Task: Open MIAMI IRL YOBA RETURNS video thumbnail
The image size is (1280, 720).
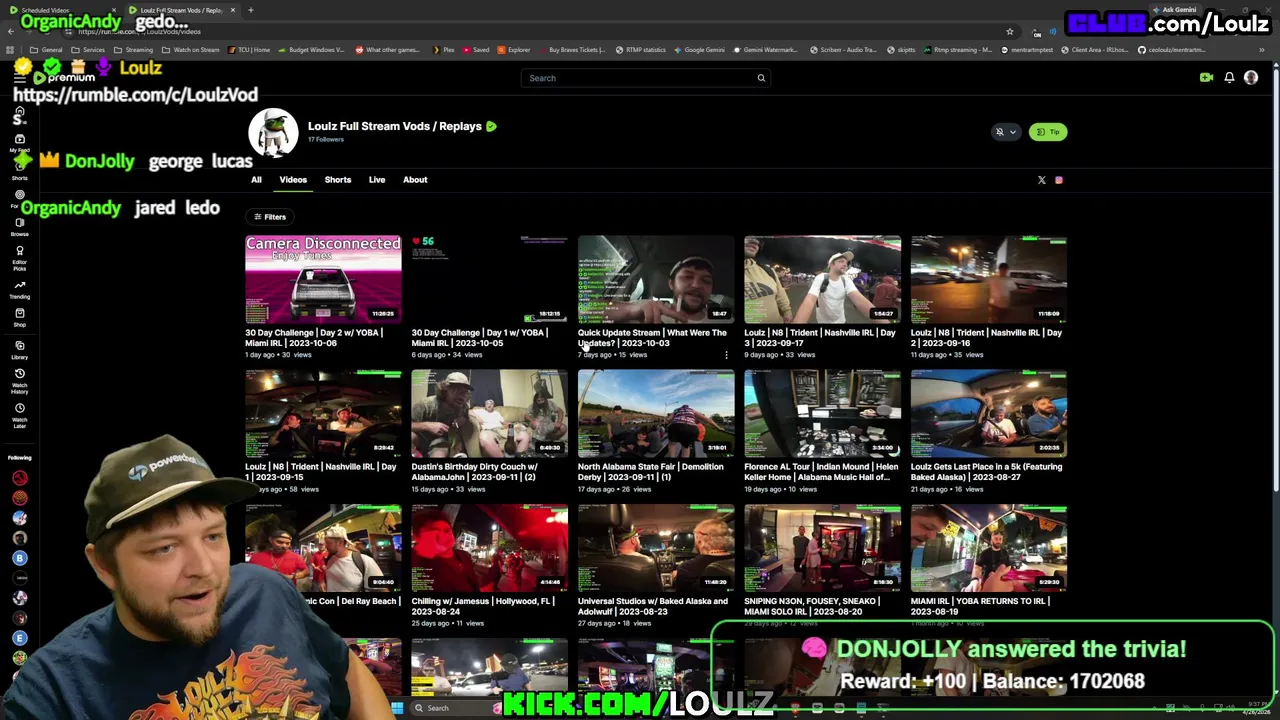Action: coord(989,548)
